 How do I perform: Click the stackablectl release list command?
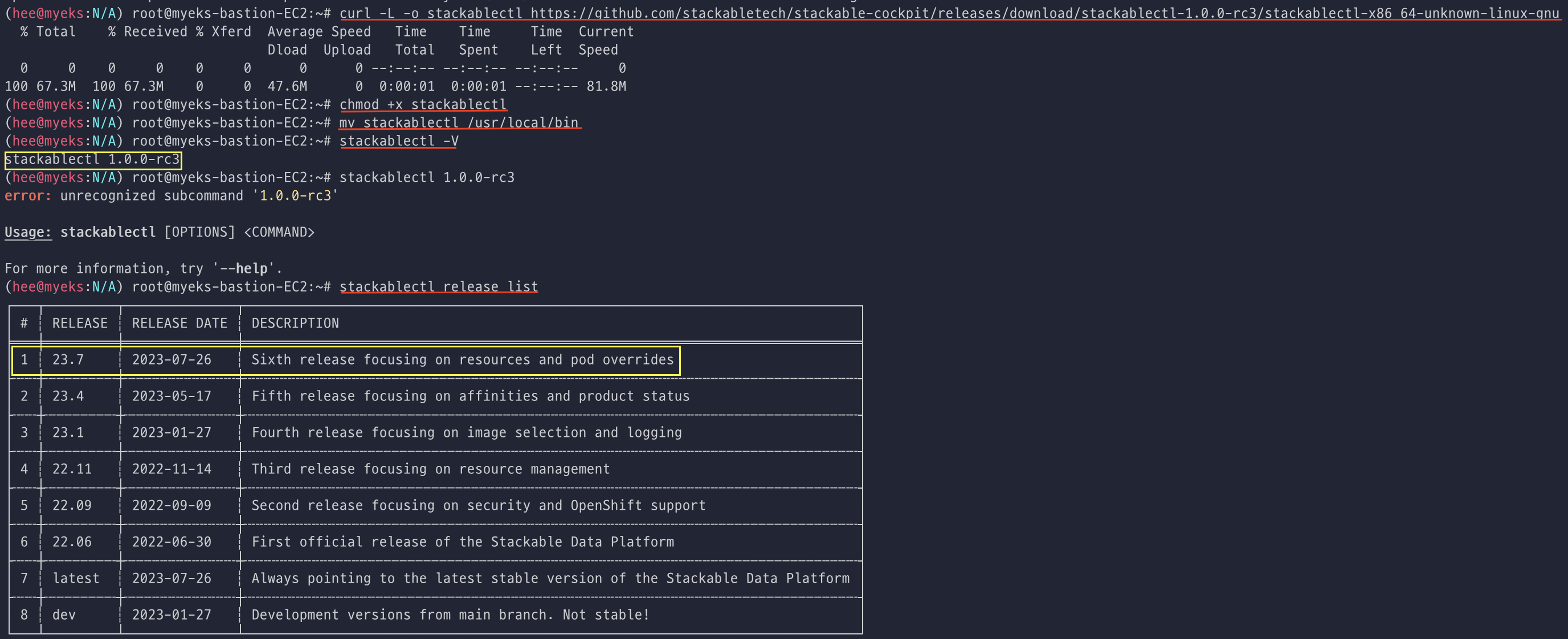438,286
